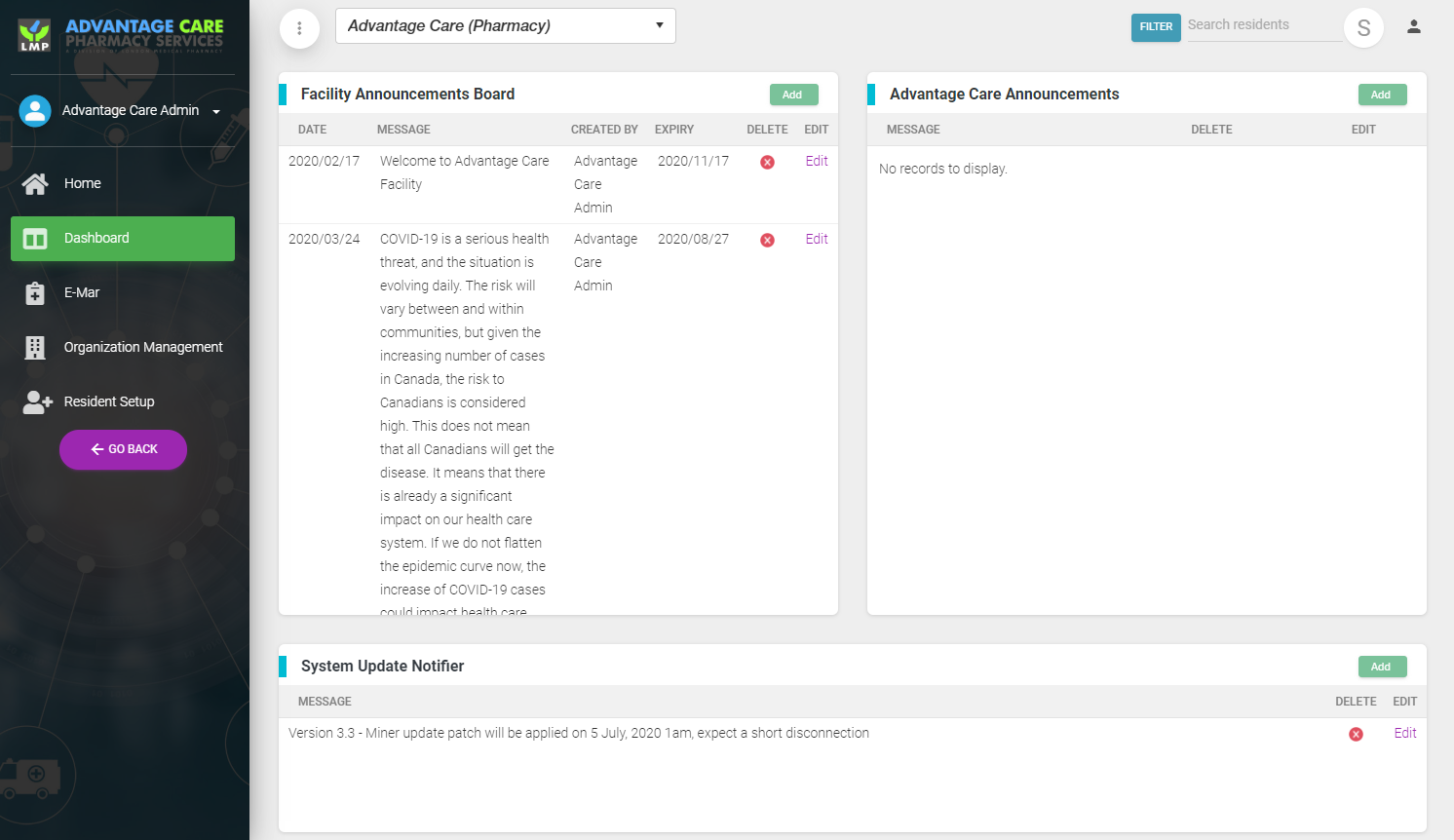Add a Facility Announcements Board entry
This screenshot has height=840, width=1454.
pos(793,95)
